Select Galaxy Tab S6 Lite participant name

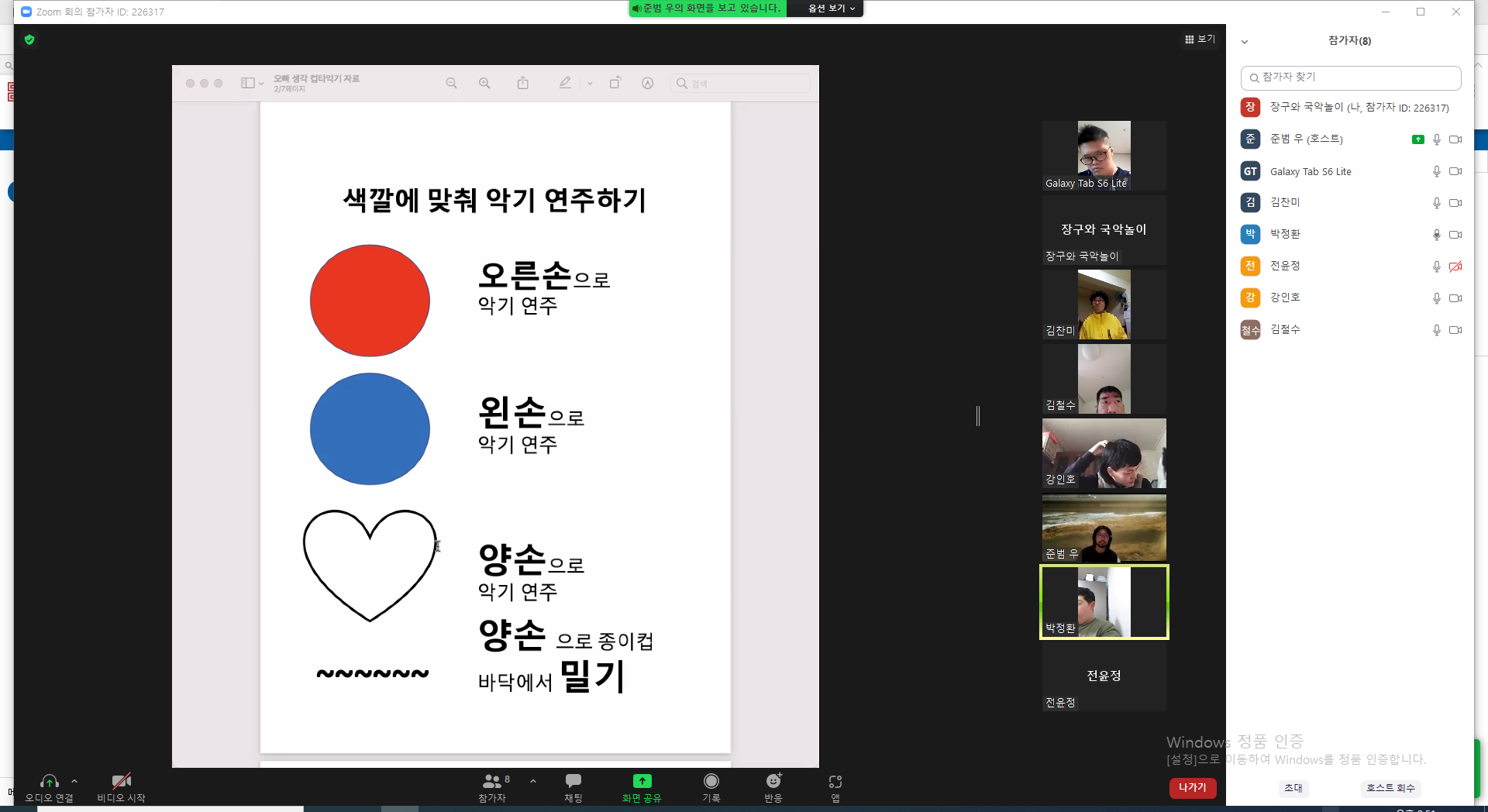tap(1311, 172)
